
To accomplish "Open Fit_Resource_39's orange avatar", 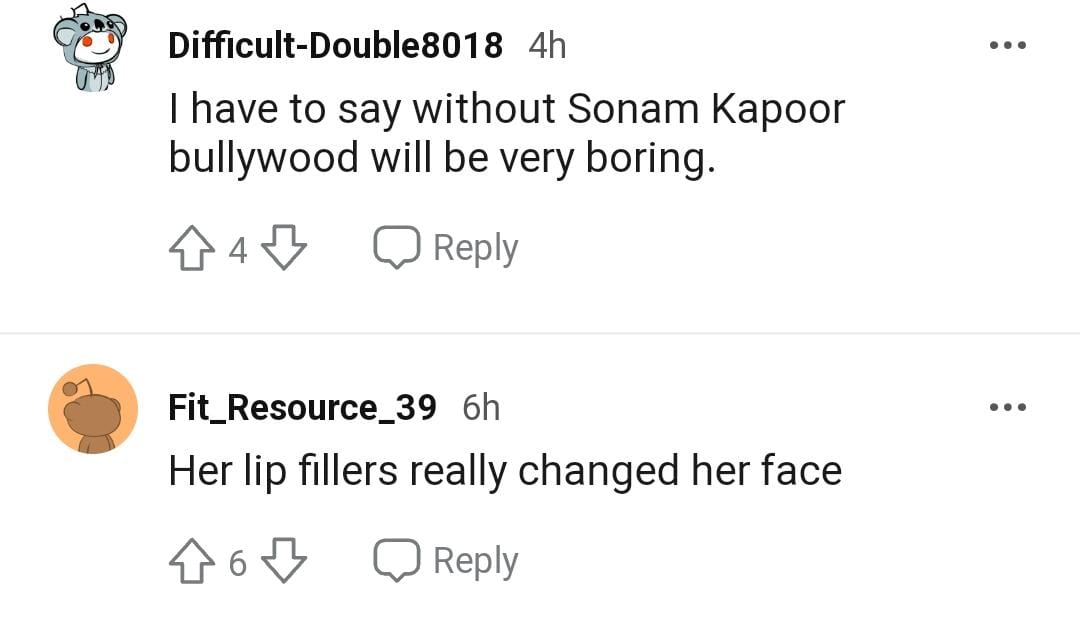I will tap(93, 409).
